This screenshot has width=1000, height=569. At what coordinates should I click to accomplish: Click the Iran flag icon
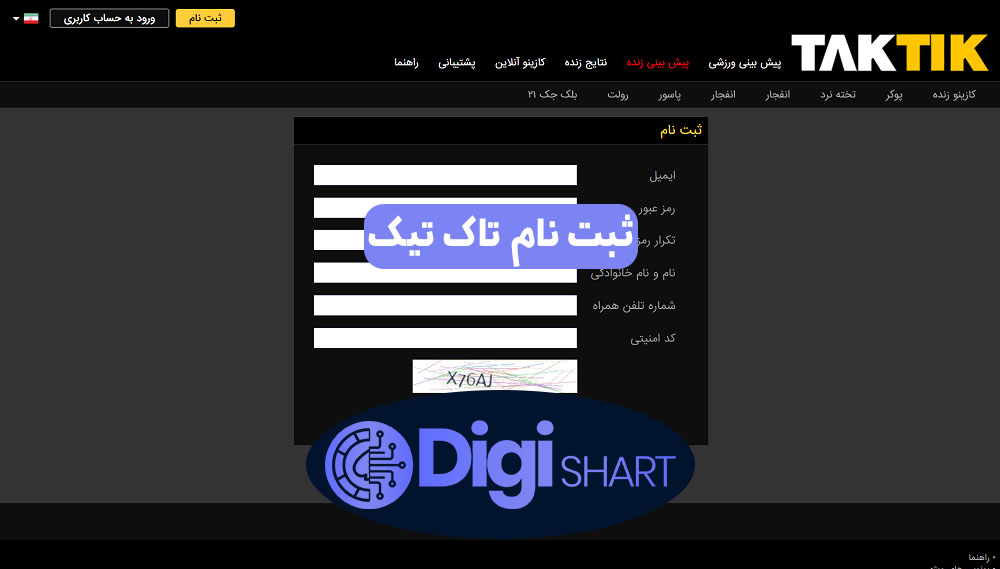(31, 18)
